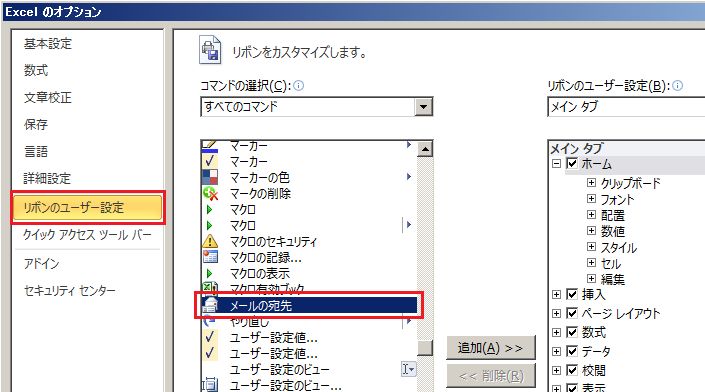The image size is (705, 392).
Task: Expand the データ tree node
Action: pos(556,351)
